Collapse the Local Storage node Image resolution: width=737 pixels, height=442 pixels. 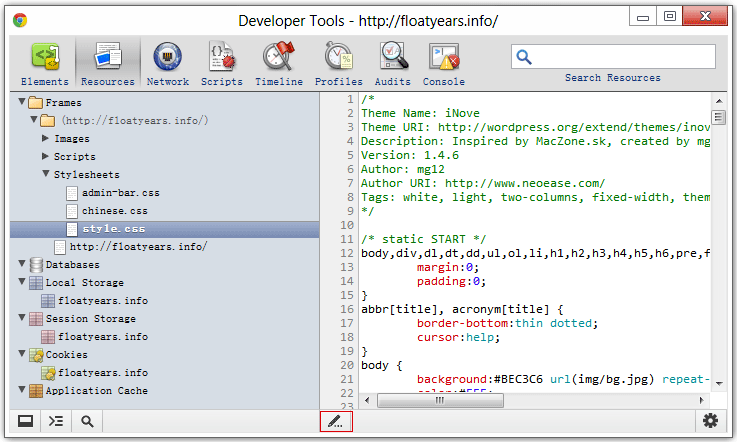point(22,281)
